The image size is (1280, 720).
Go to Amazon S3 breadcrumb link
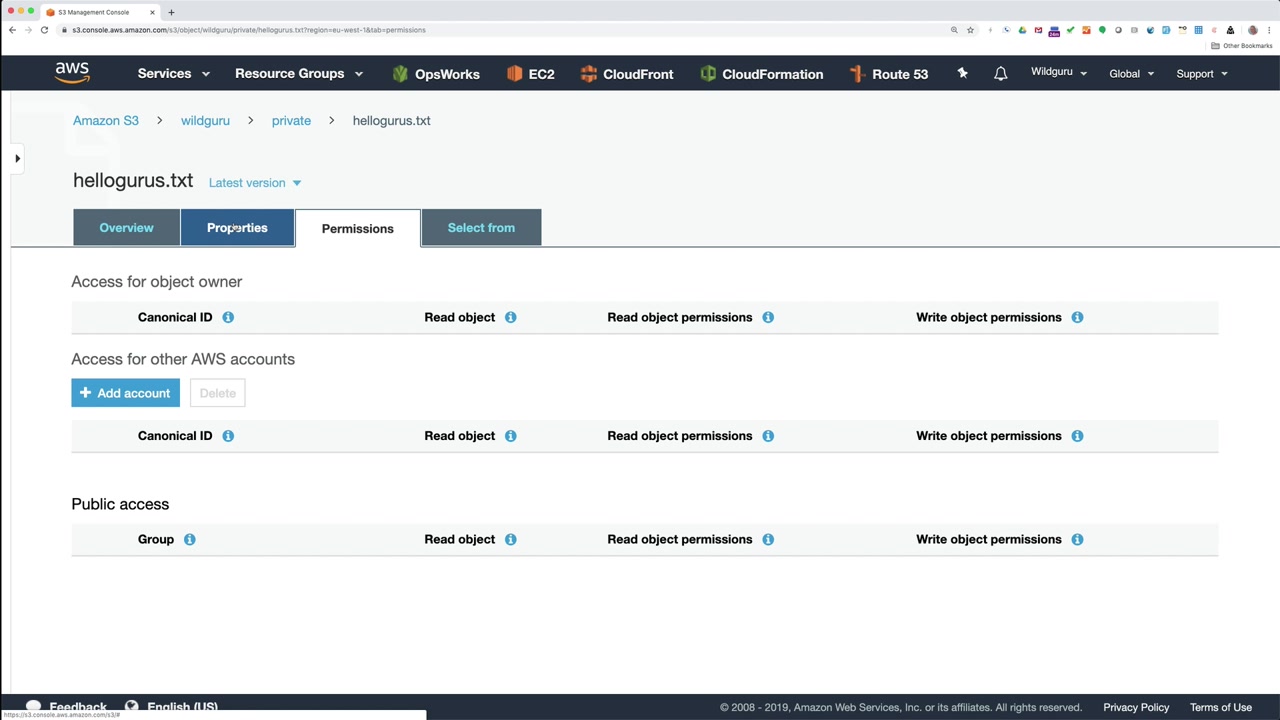106,121
